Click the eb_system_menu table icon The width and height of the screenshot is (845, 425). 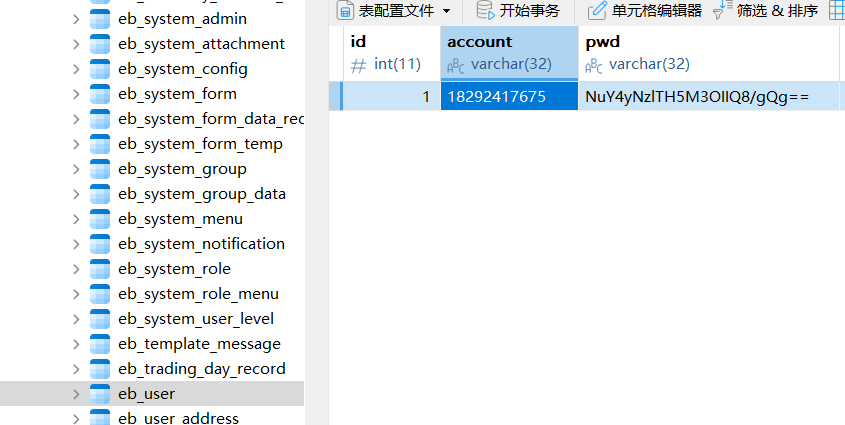click(x=100, y=219)
